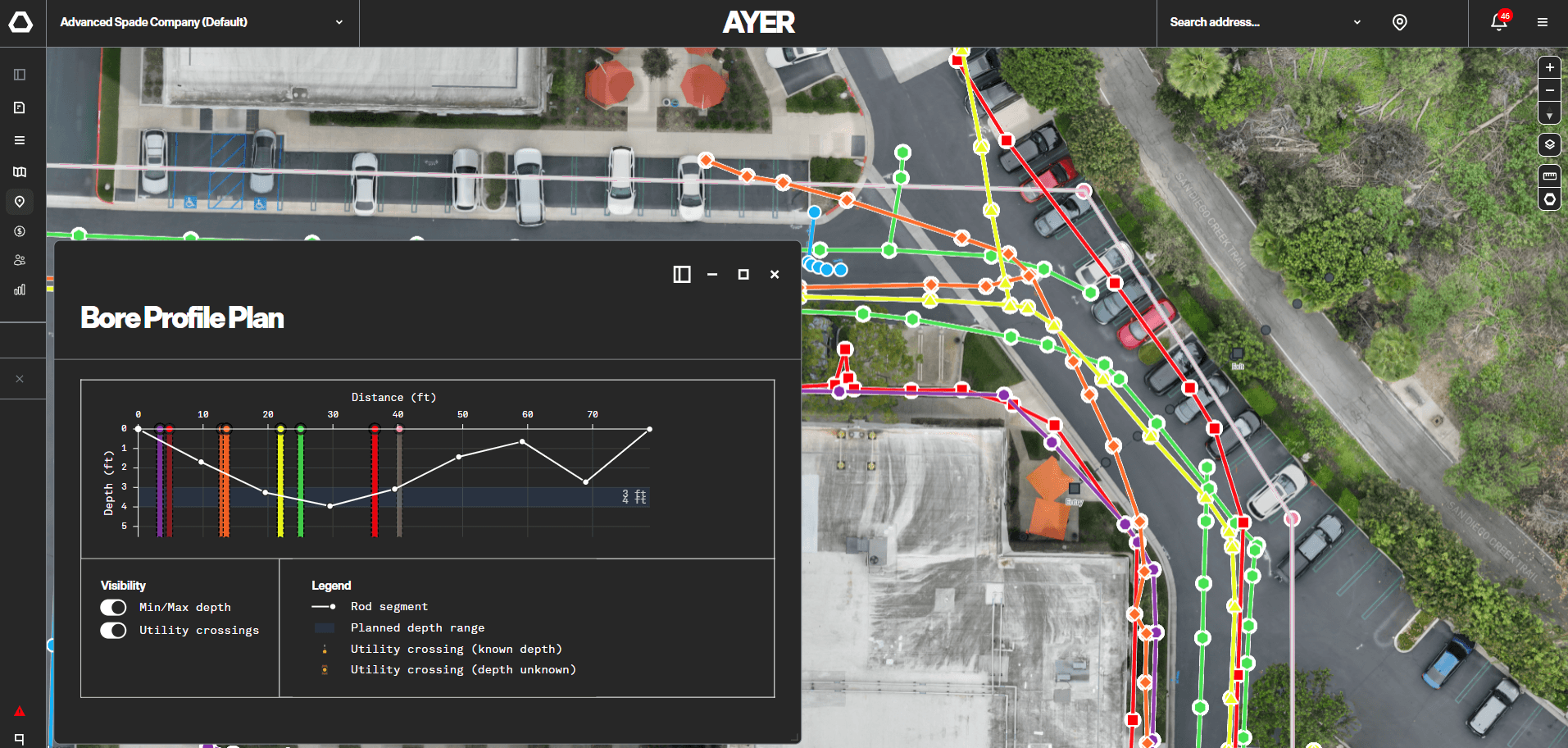Click the red warning triangle icon

20,711
